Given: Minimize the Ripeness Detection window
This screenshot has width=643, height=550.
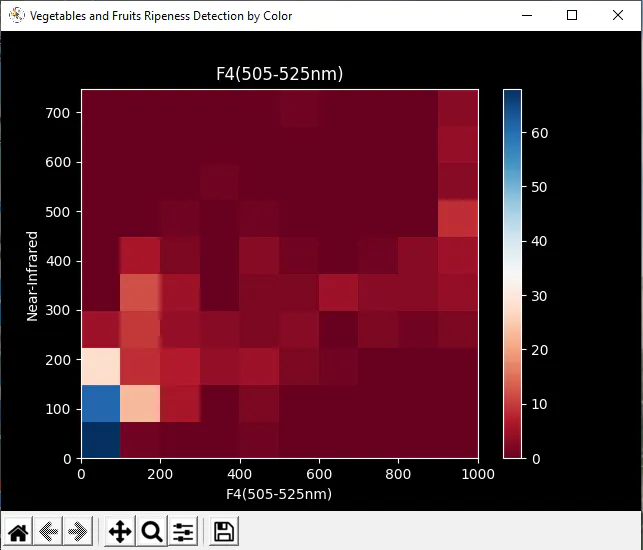Looking at the screenshot, I should [x=527, y=15].
